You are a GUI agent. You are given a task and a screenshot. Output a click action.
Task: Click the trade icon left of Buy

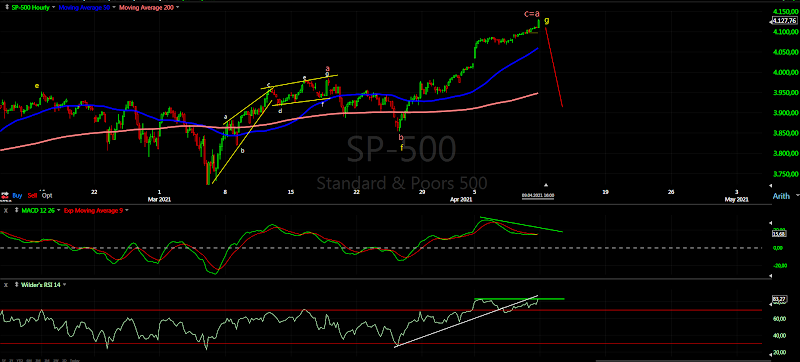pyautogui.click(x=5, y=195)
